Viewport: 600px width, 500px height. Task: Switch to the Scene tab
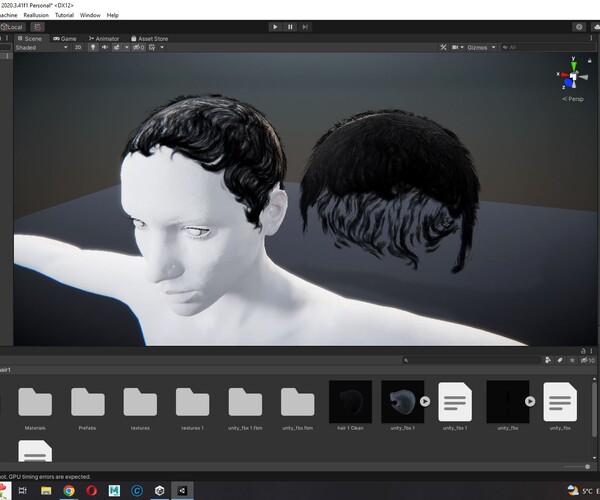point(30,39)
